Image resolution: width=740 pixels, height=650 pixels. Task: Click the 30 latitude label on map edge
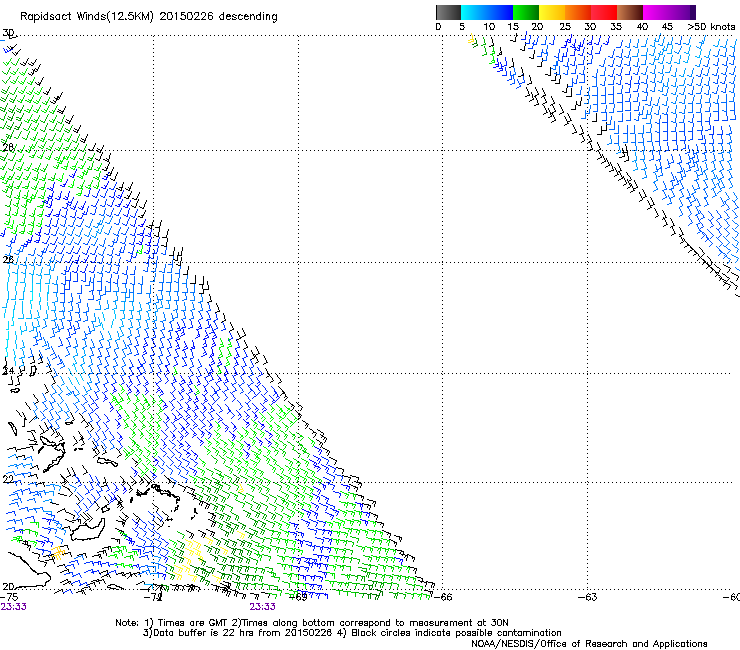tap(8, 33)
